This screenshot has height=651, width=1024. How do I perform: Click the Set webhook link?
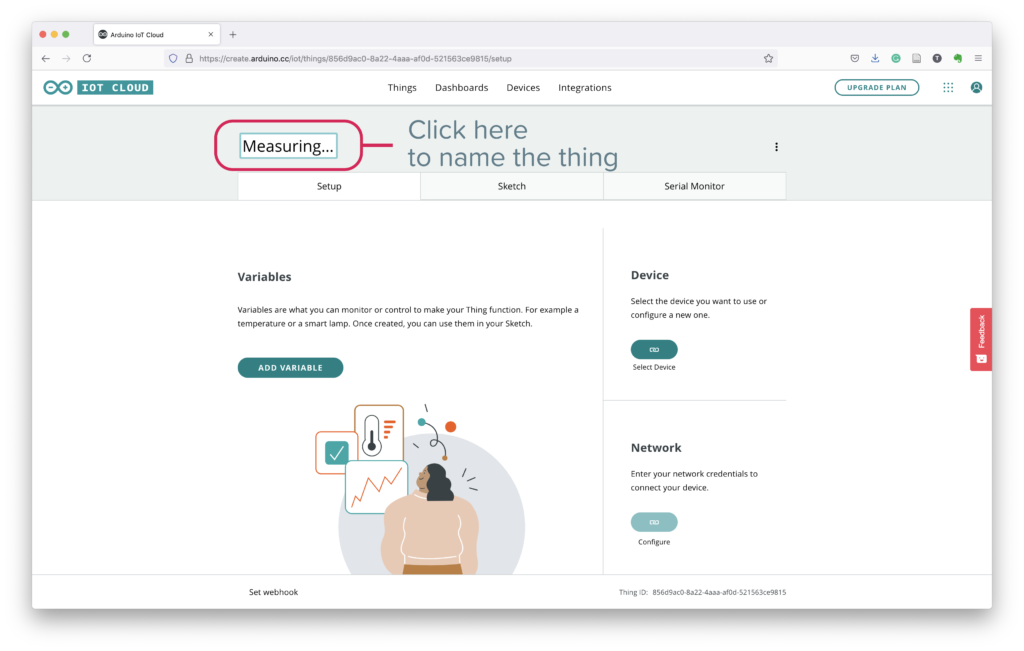coord(273,592)
